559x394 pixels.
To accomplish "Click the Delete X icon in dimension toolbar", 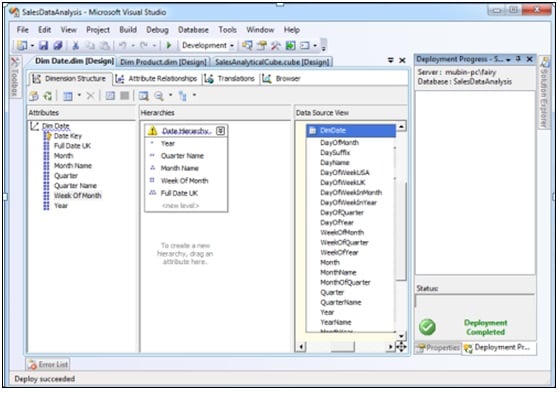I will (x=91, y=96).
